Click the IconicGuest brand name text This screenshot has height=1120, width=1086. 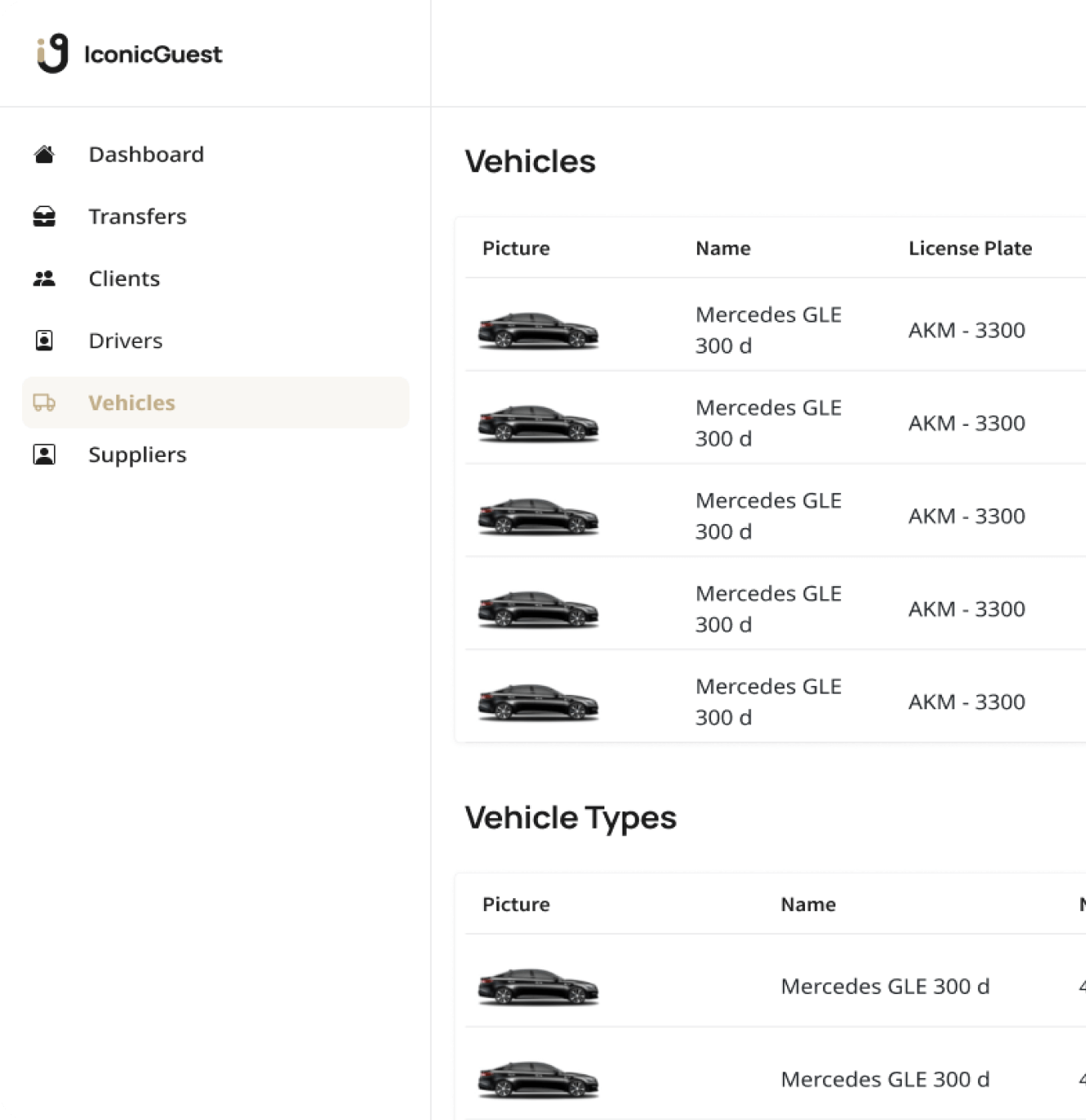click(153, 54)
